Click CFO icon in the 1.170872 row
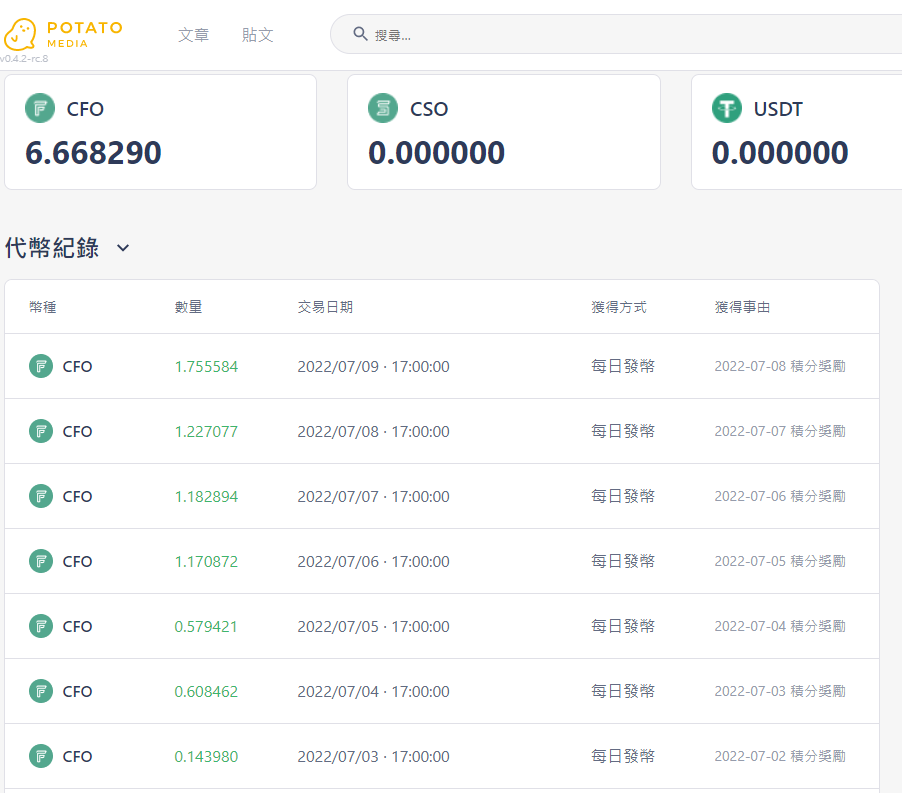The image size is (902, 793). [41, 561]
